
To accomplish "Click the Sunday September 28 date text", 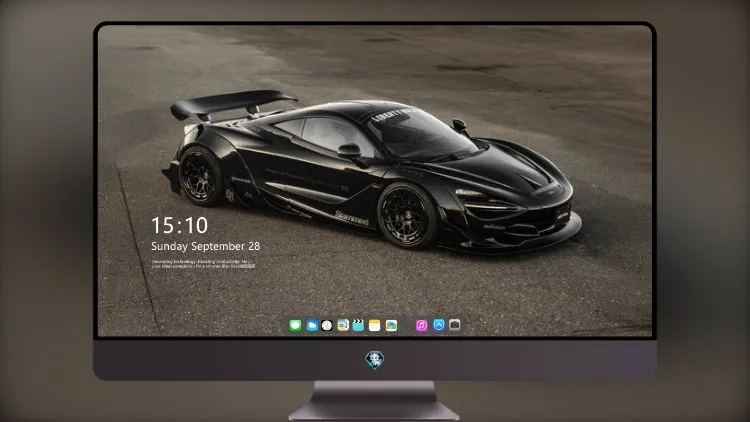I will [x=206, y=246].
